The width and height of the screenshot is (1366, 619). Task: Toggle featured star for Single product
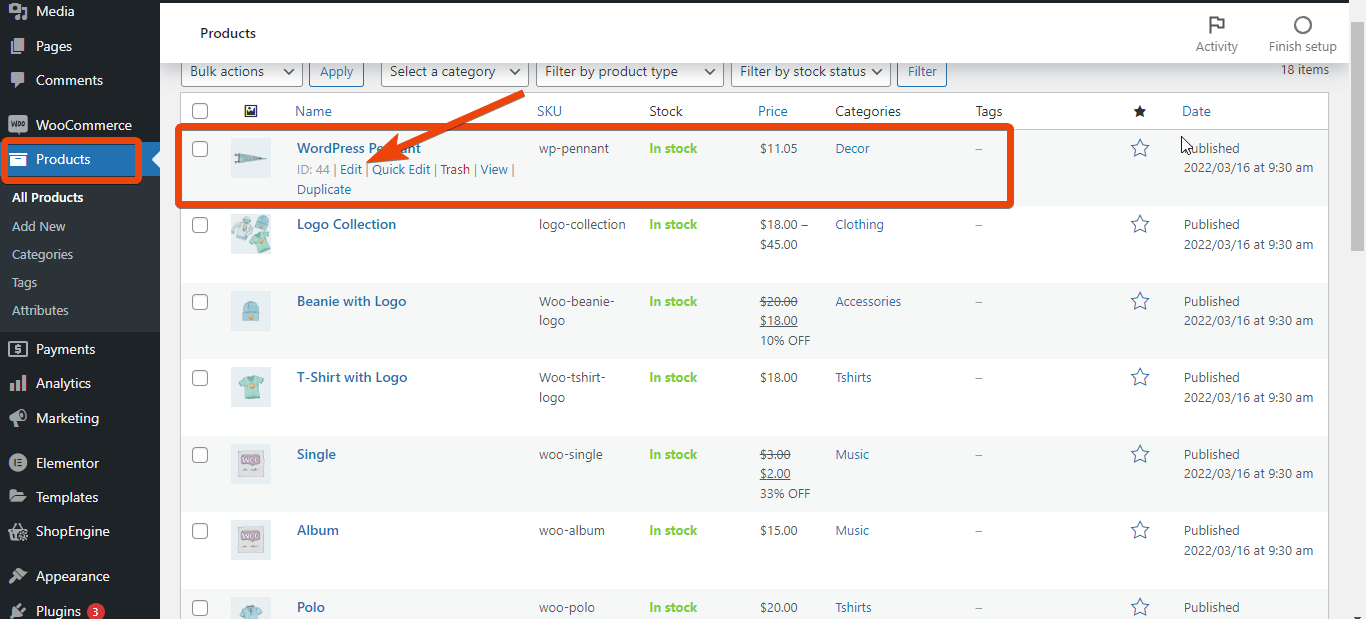pyautogui.click(x=1140, y=454)
